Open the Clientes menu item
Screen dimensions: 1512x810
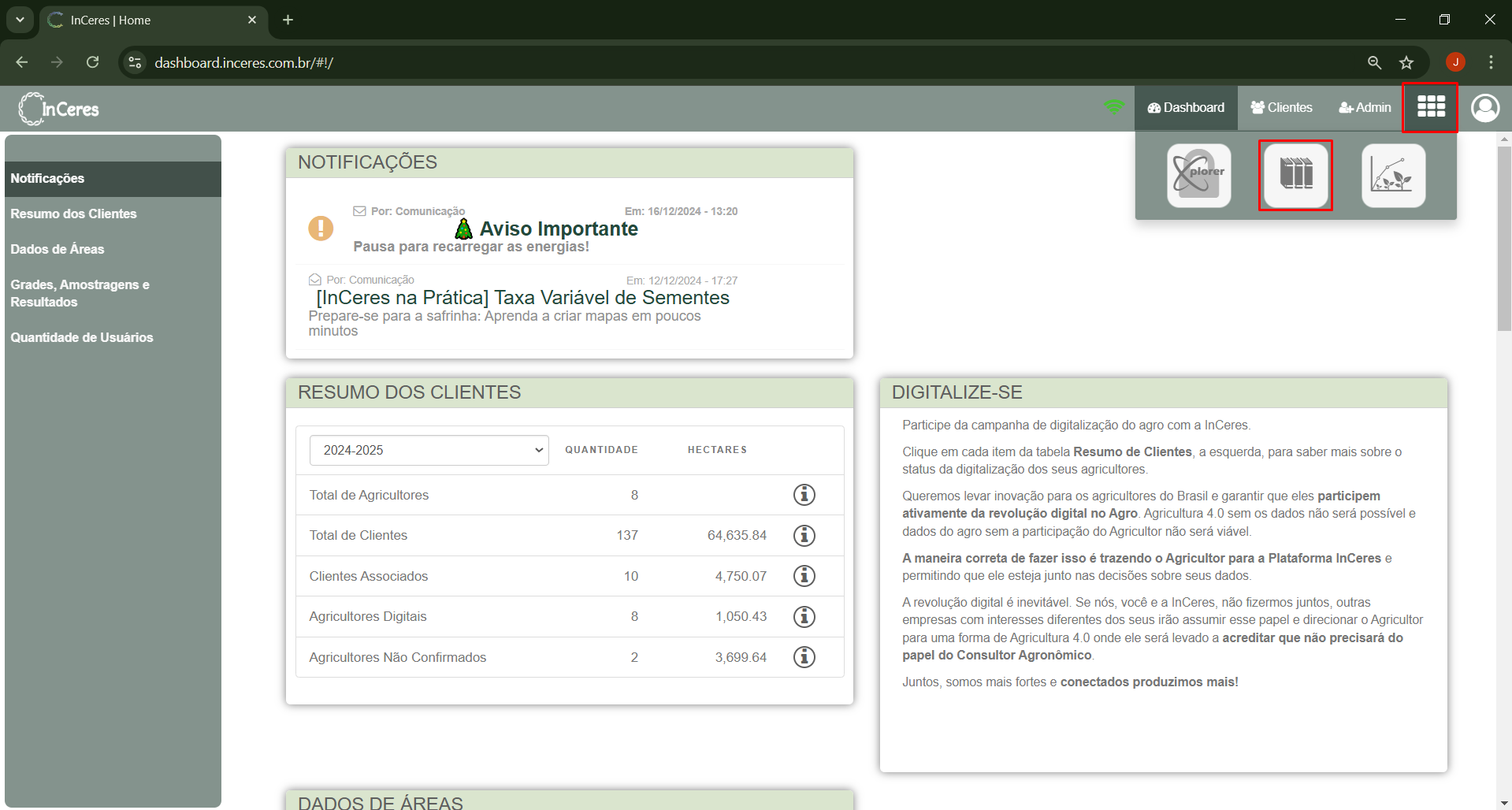tap(1281, 107)
